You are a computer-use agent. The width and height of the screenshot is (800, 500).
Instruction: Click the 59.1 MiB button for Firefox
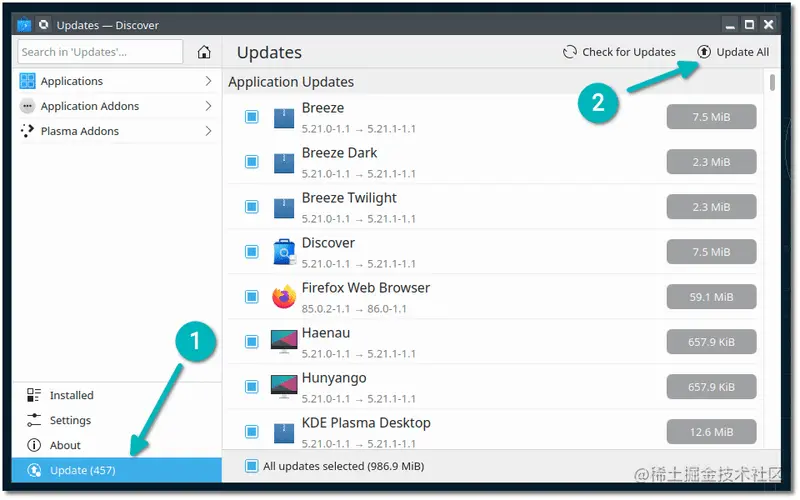(x=711, y=296)
